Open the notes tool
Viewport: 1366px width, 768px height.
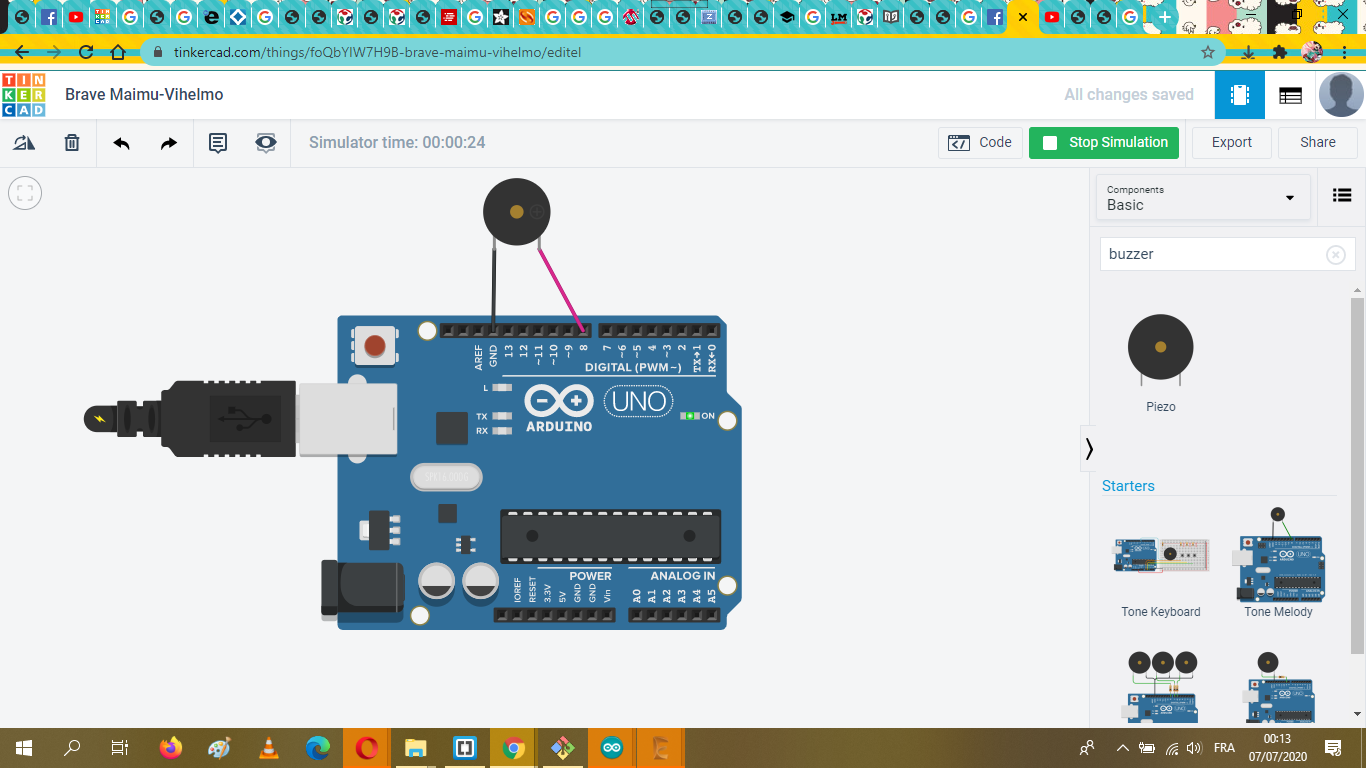[218, 143]
